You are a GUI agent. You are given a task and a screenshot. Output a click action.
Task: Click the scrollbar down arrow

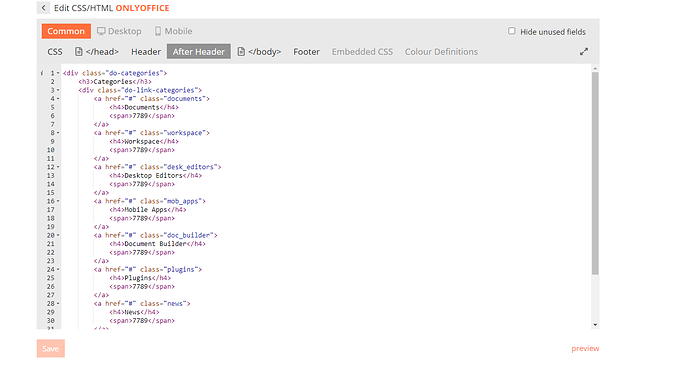point(595,325)
